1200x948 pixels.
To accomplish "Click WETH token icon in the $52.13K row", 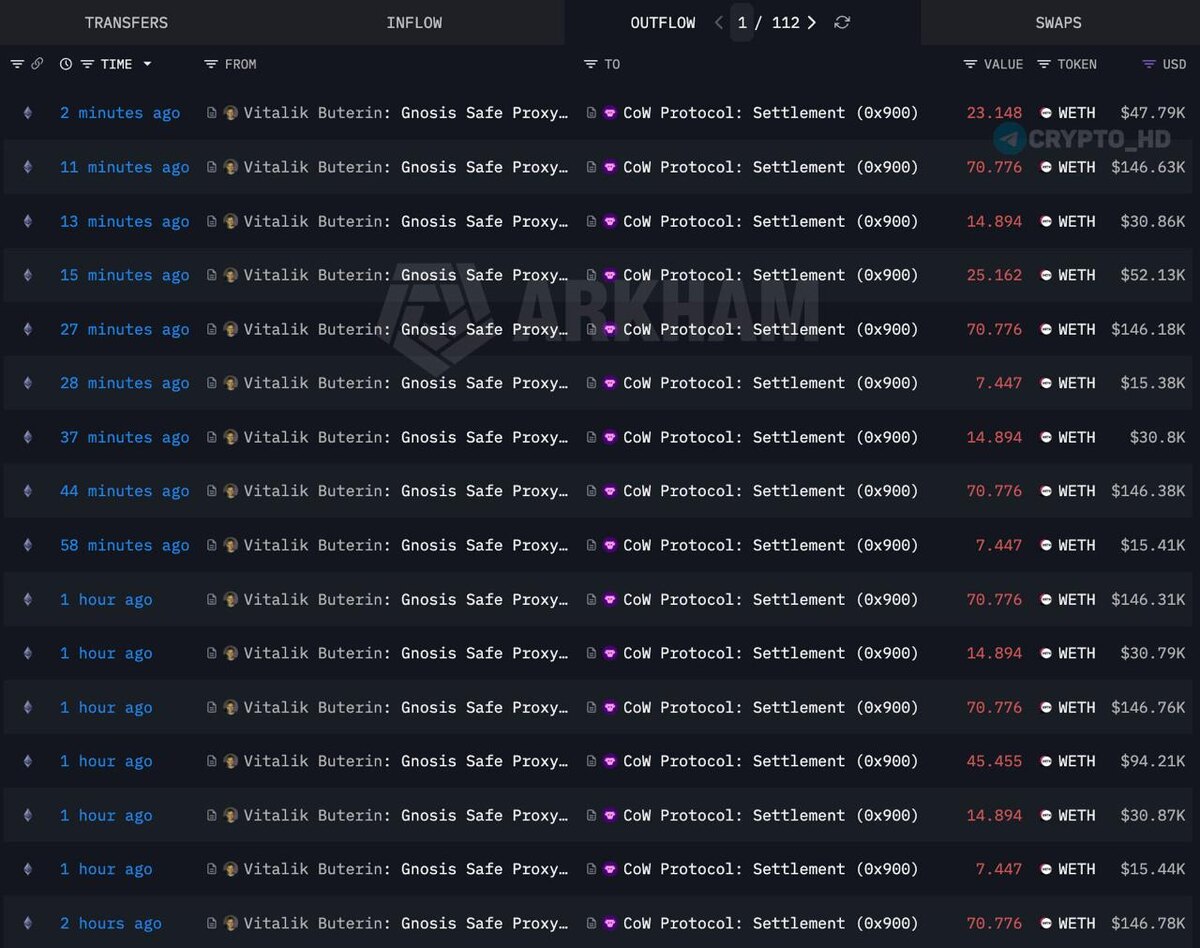I will click(x=1046, y=275).
